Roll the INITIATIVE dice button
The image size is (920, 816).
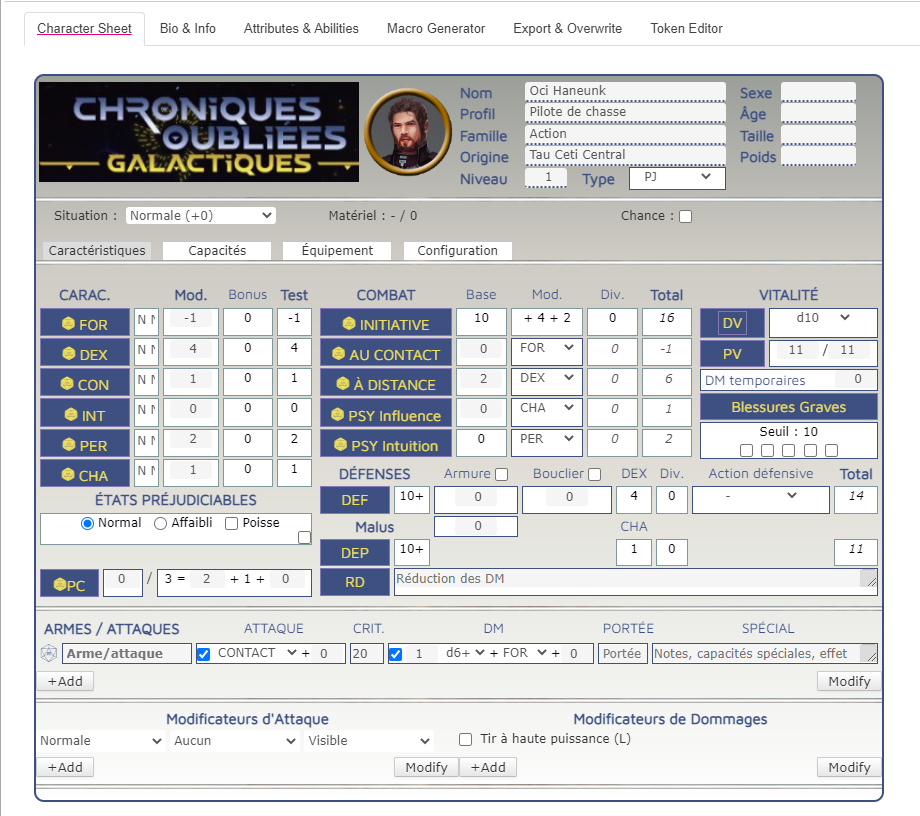[386, 324]
